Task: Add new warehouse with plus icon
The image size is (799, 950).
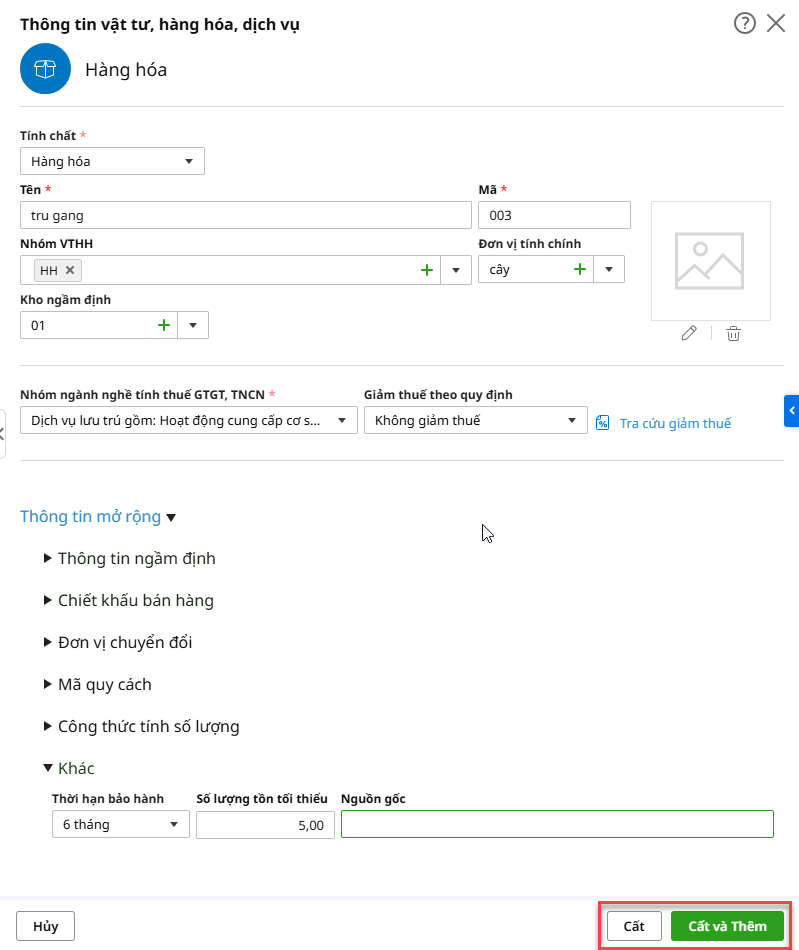Action: (164, 325)
